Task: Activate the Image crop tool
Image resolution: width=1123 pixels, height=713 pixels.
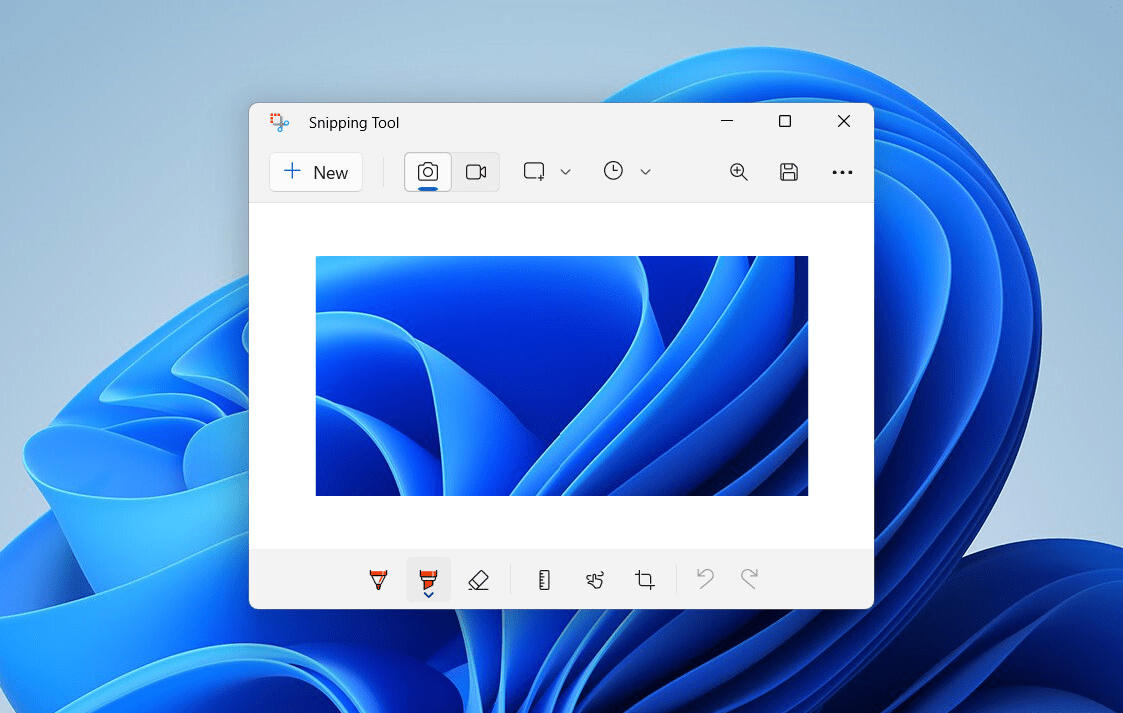Action: (x=645, y=579)
